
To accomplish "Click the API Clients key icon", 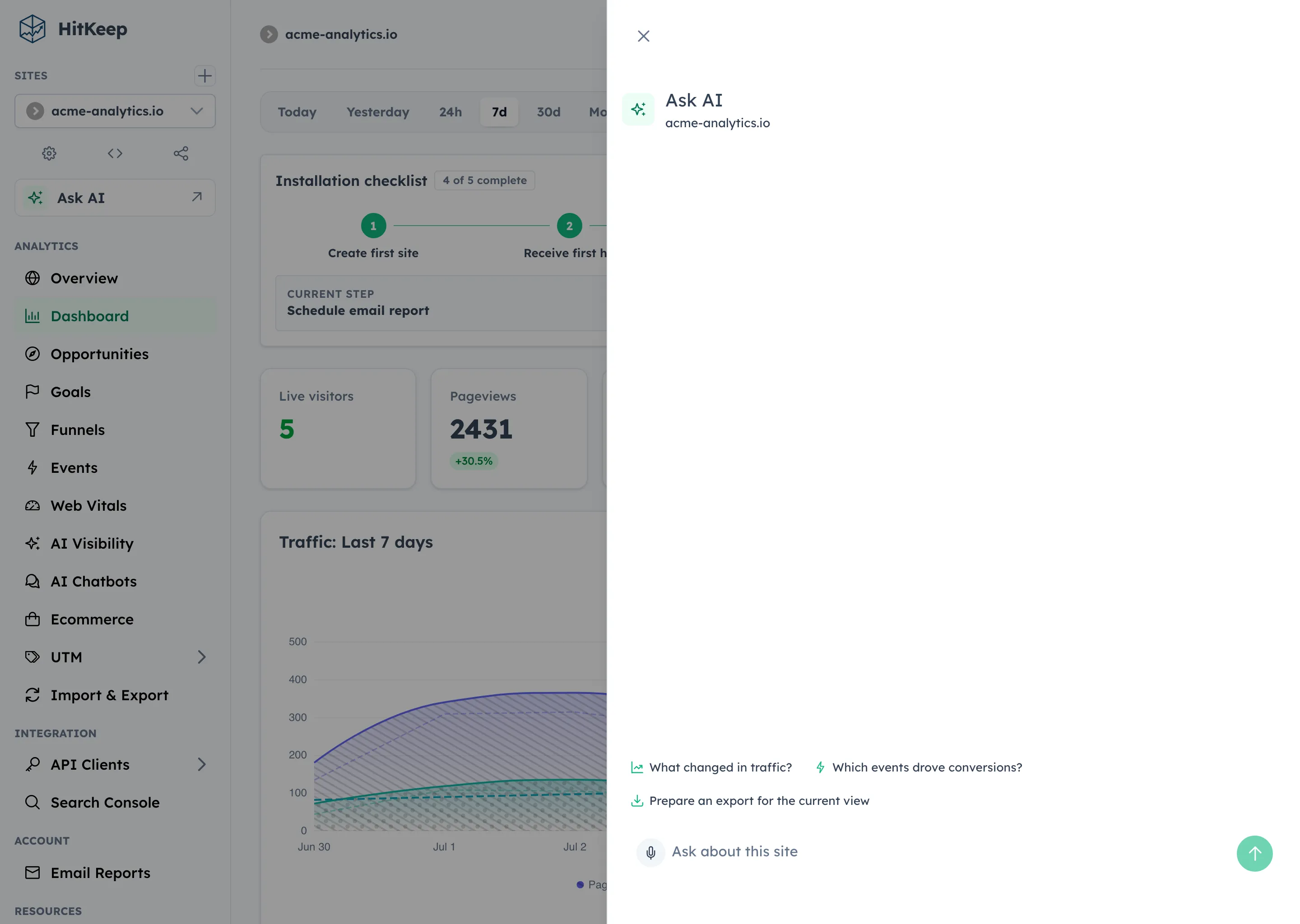I will pyautogui.click(x=32, y=764).
